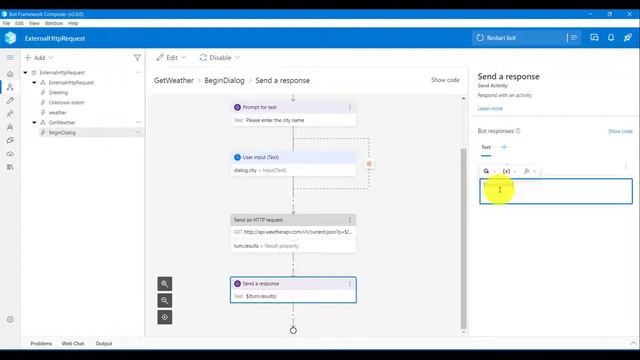Screen dimensions: 640x360
Task: Click in the response text editor field
Action: [556, 191]
